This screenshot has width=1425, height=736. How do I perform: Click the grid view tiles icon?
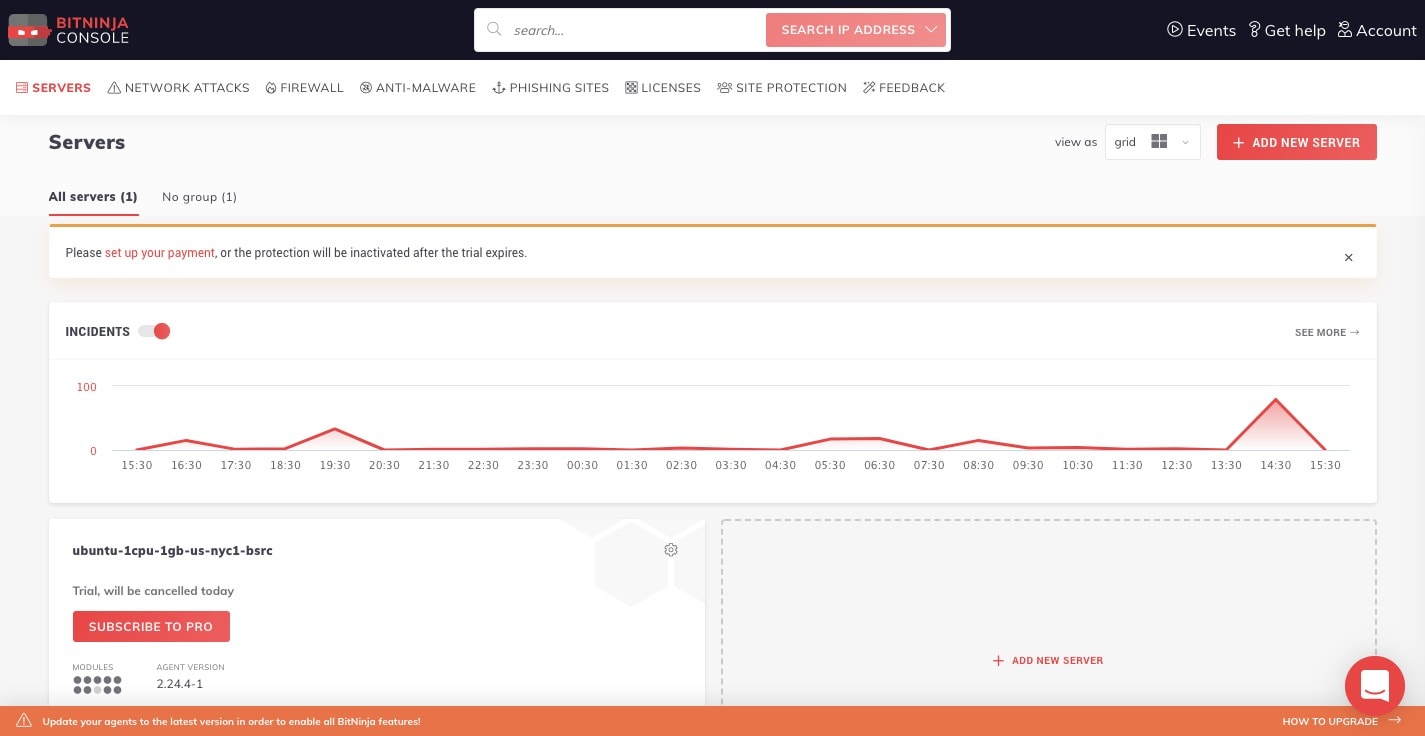click(x=1159, y=142)
